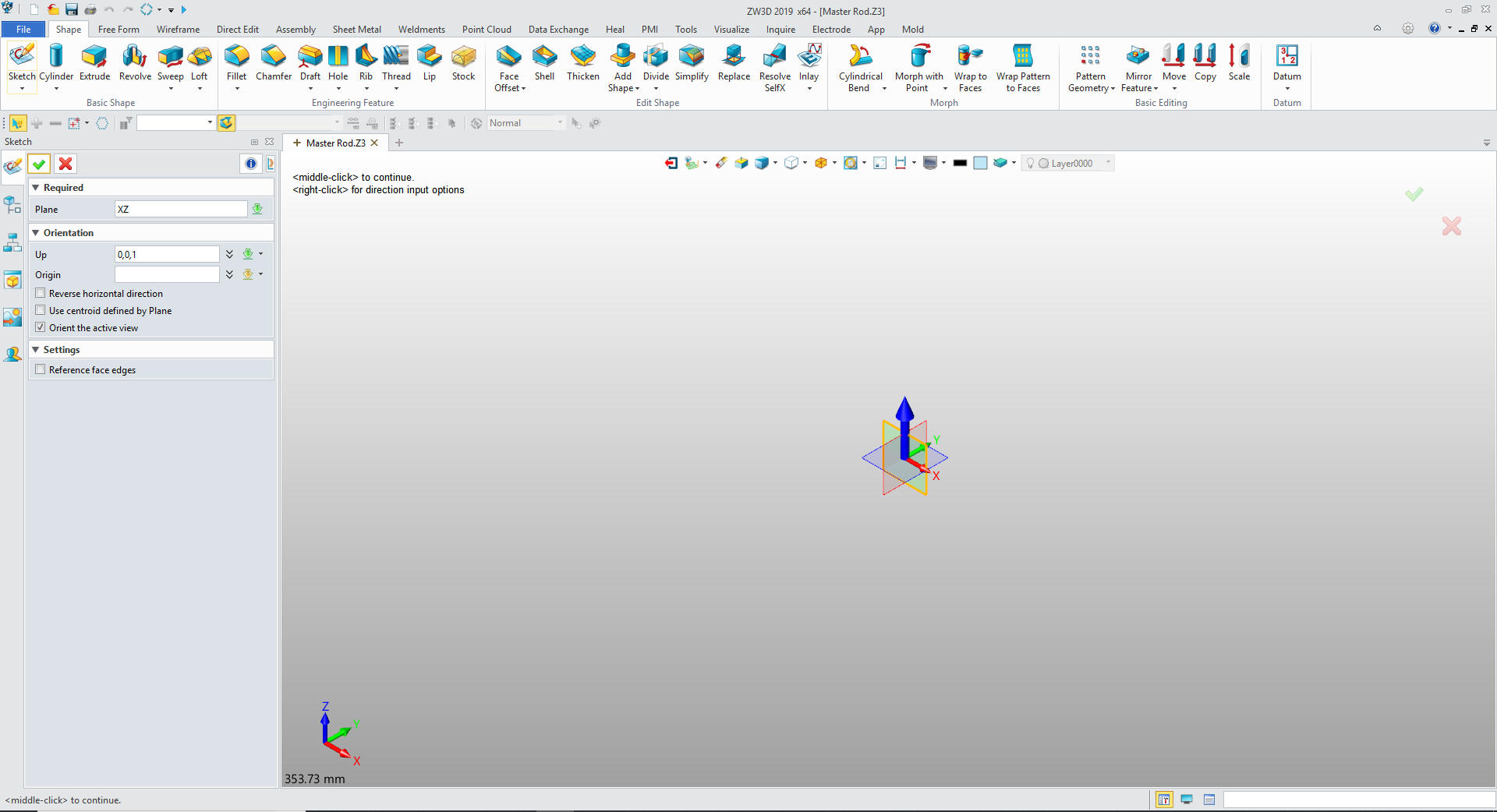The width and height of the screenshot is (1497, 812).
Task: Confirm the sketch with green check button
Action: pyautogui.click(x=39, y=164)
